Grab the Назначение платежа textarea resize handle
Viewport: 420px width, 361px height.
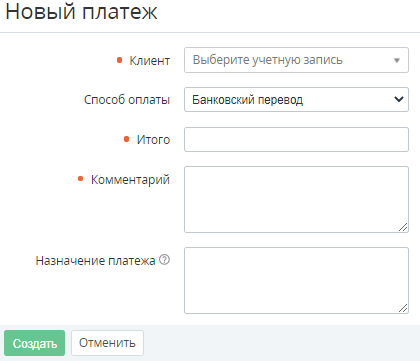pos(403,308)
